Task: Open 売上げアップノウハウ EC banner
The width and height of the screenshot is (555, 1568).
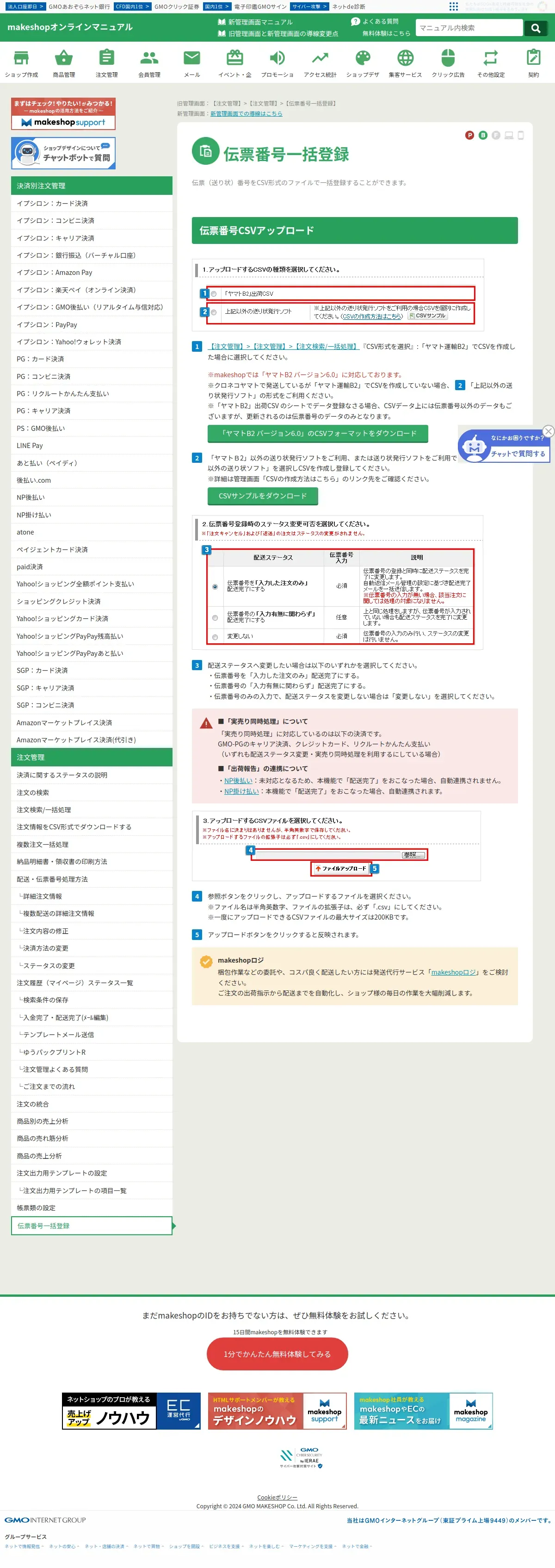Action: 131,1411
